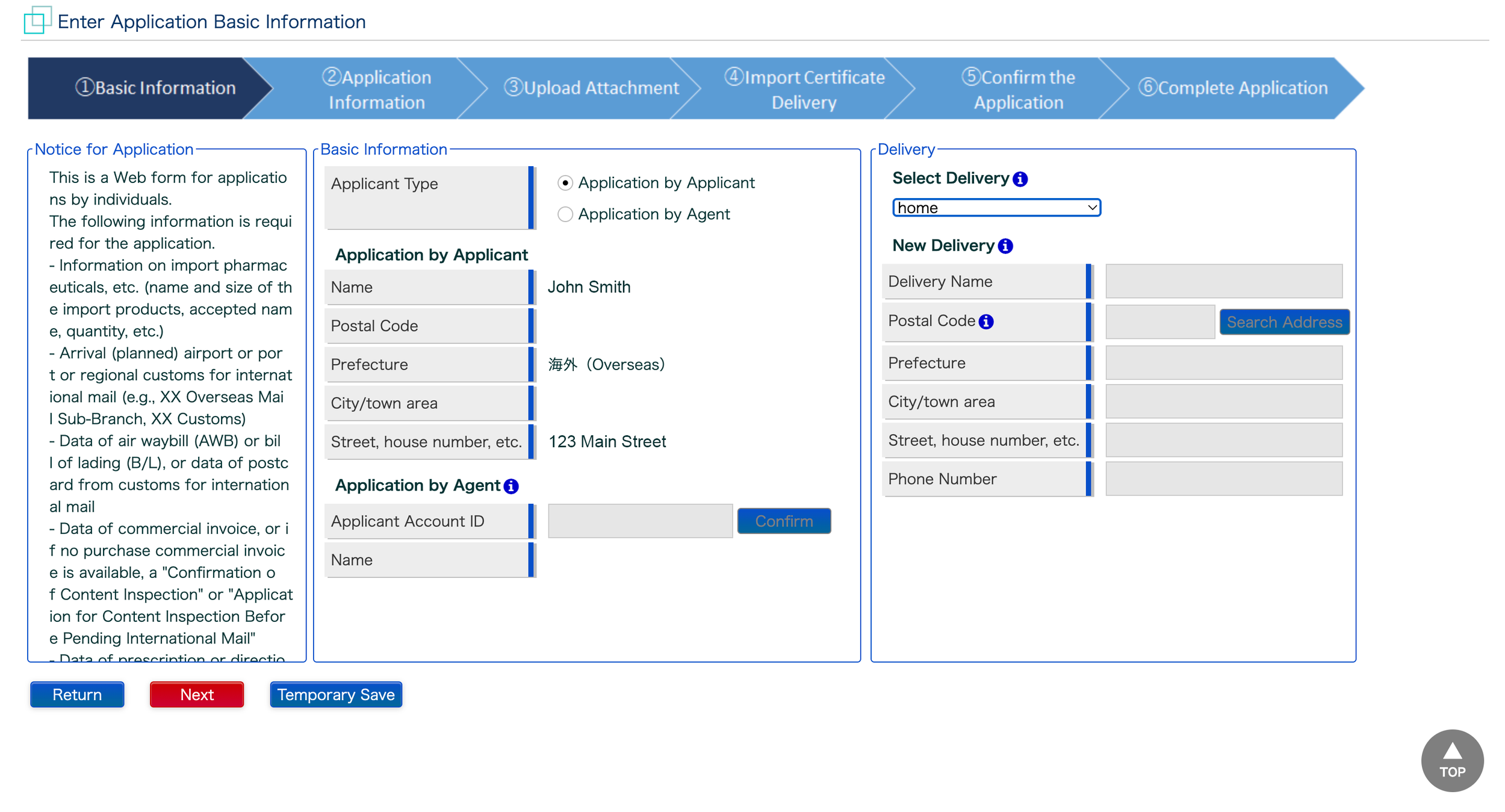Select Application by Agent radio button
Image resolution: width=1505 pixels, height=812 pixels.
click(x=565, y=214)
